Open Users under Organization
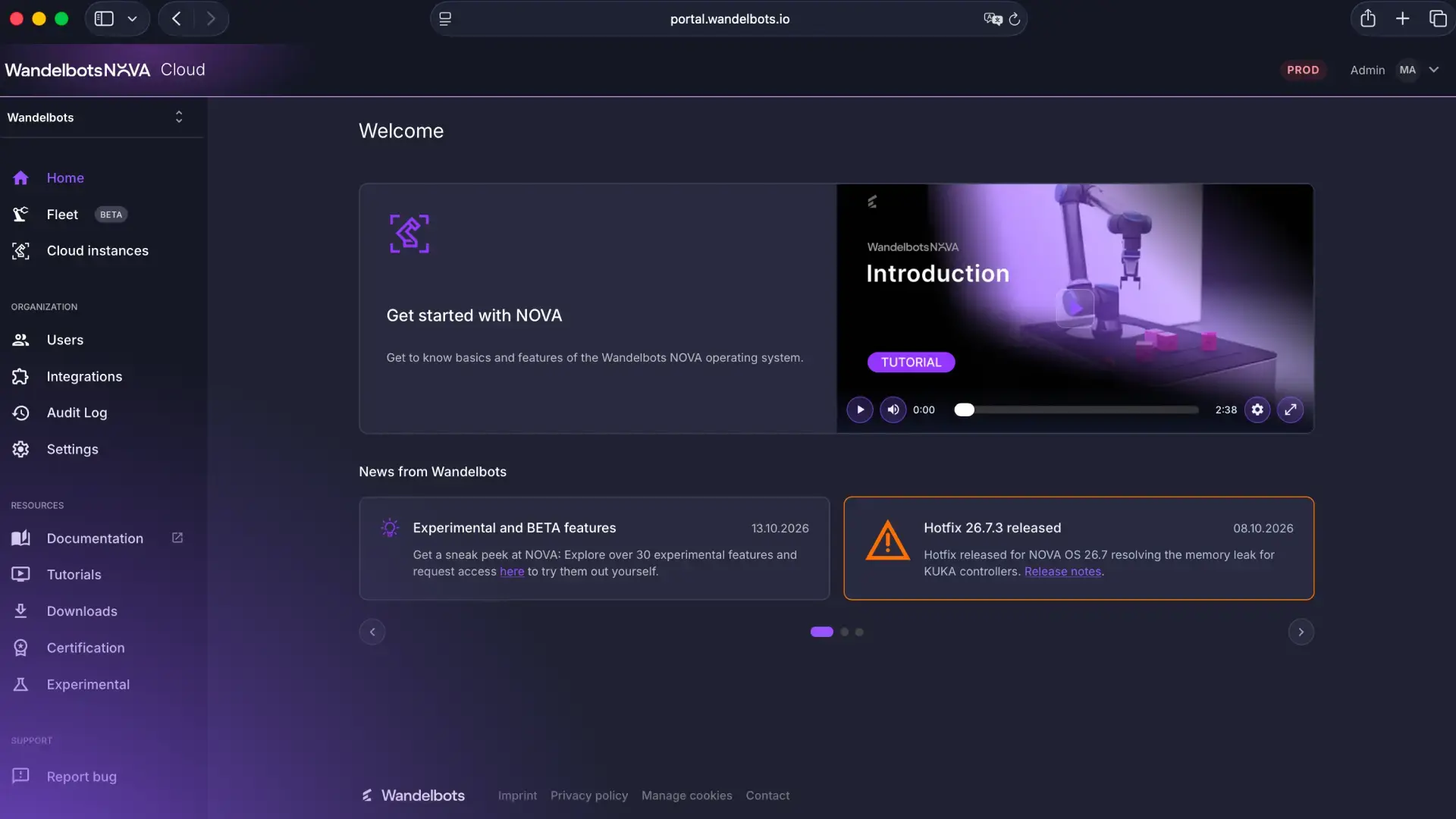 tap(65, 340)
